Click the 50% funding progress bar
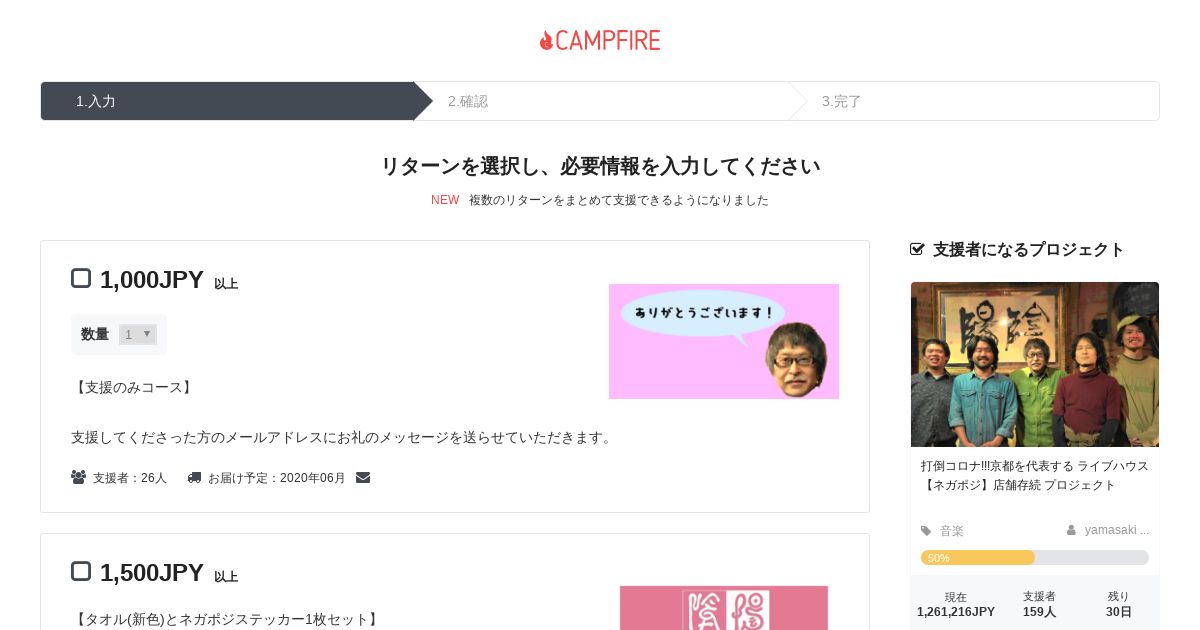This screenshot has width=1200, height=630. (x=1035, y=558)
